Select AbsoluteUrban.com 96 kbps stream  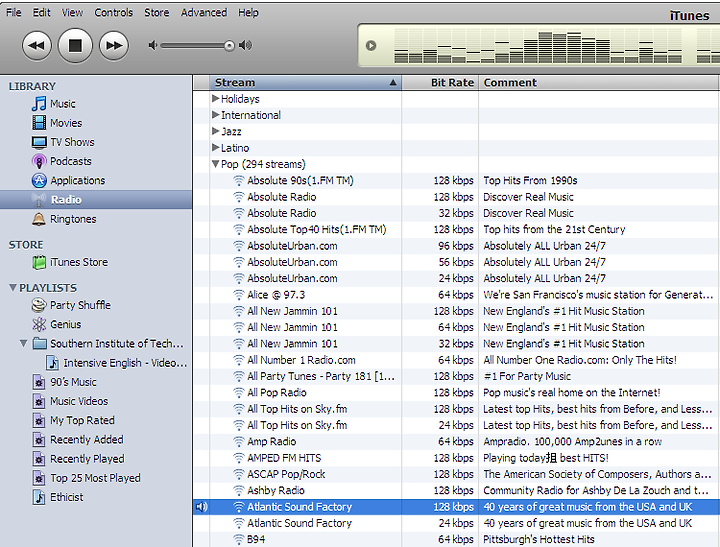coord(456,246)
